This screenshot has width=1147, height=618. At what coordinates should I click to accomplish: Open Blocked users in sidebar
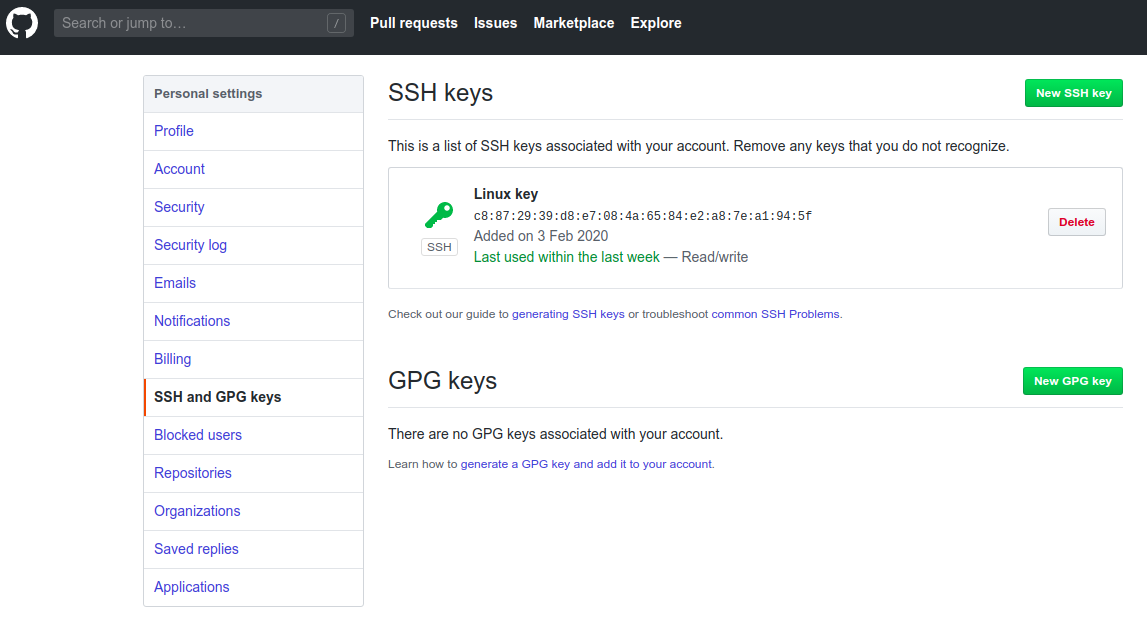tap(253, 435)
